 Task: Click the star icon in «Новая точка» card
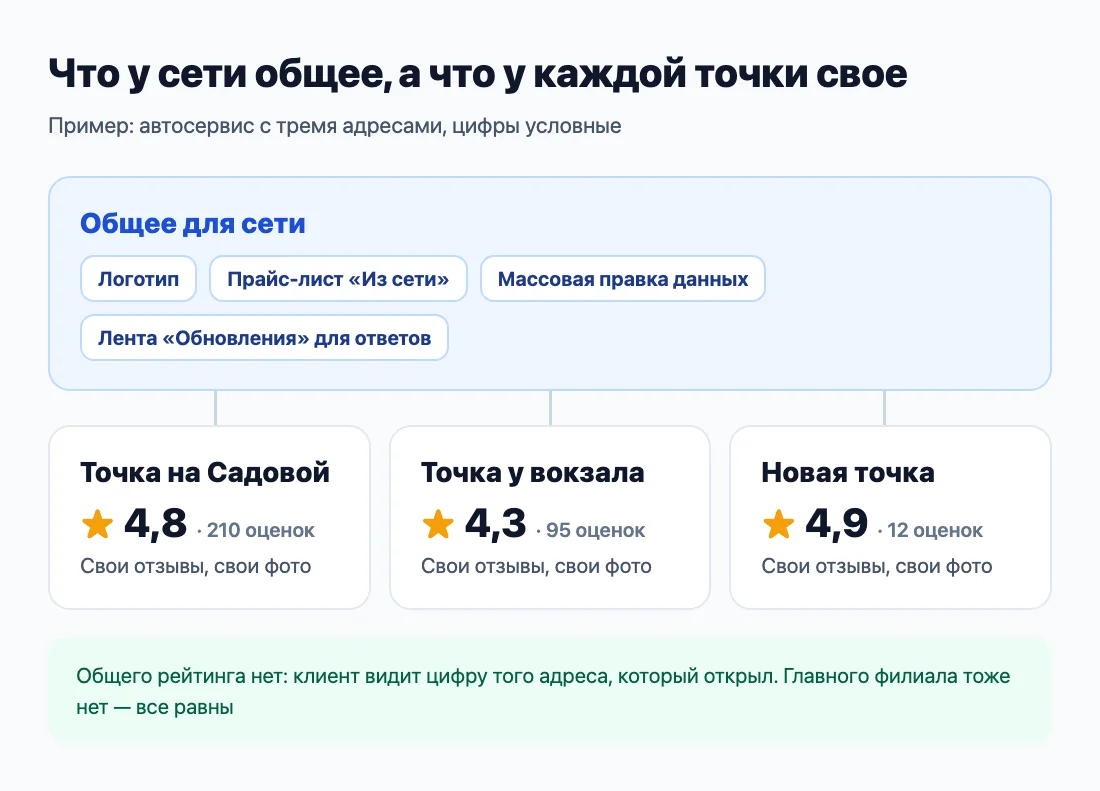pos(779,525)
